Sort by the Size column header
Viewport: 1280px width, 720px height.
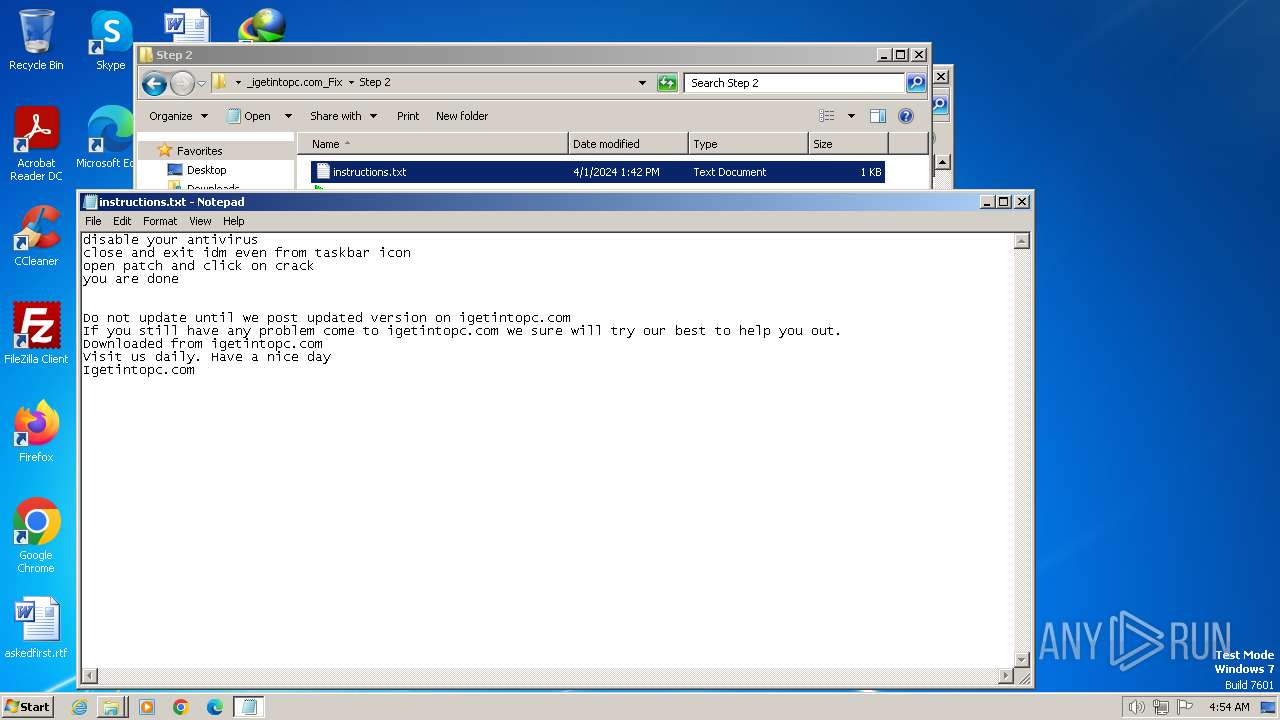coord(848,144)
